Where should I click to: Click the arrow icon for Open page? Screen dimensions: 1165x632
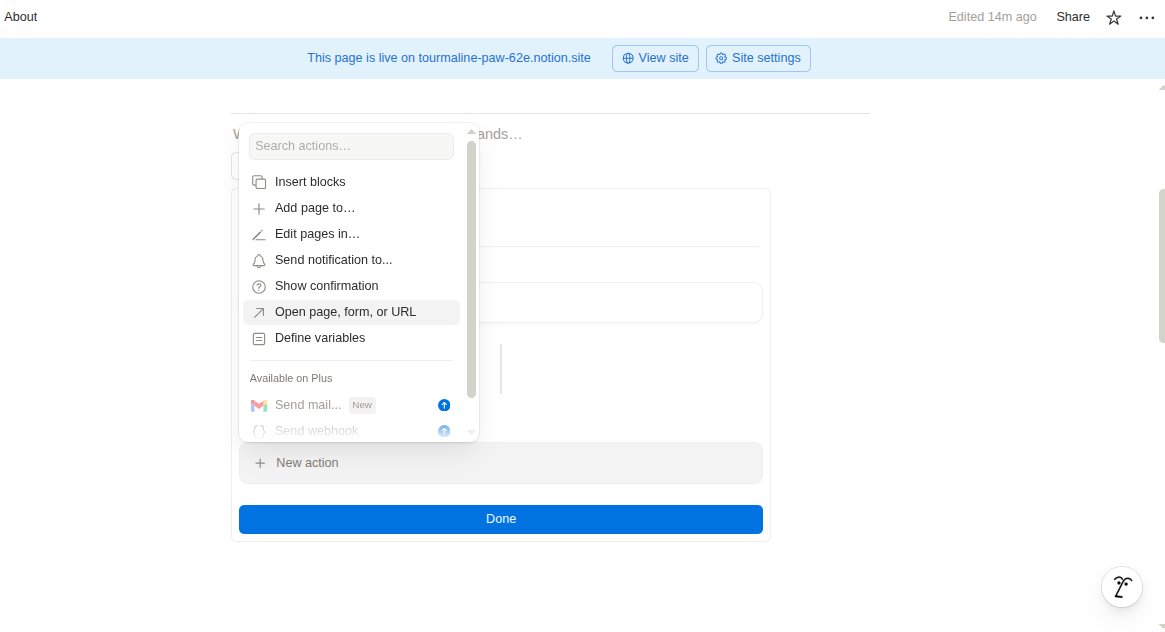pyautogui.click(x=259, y=312)
